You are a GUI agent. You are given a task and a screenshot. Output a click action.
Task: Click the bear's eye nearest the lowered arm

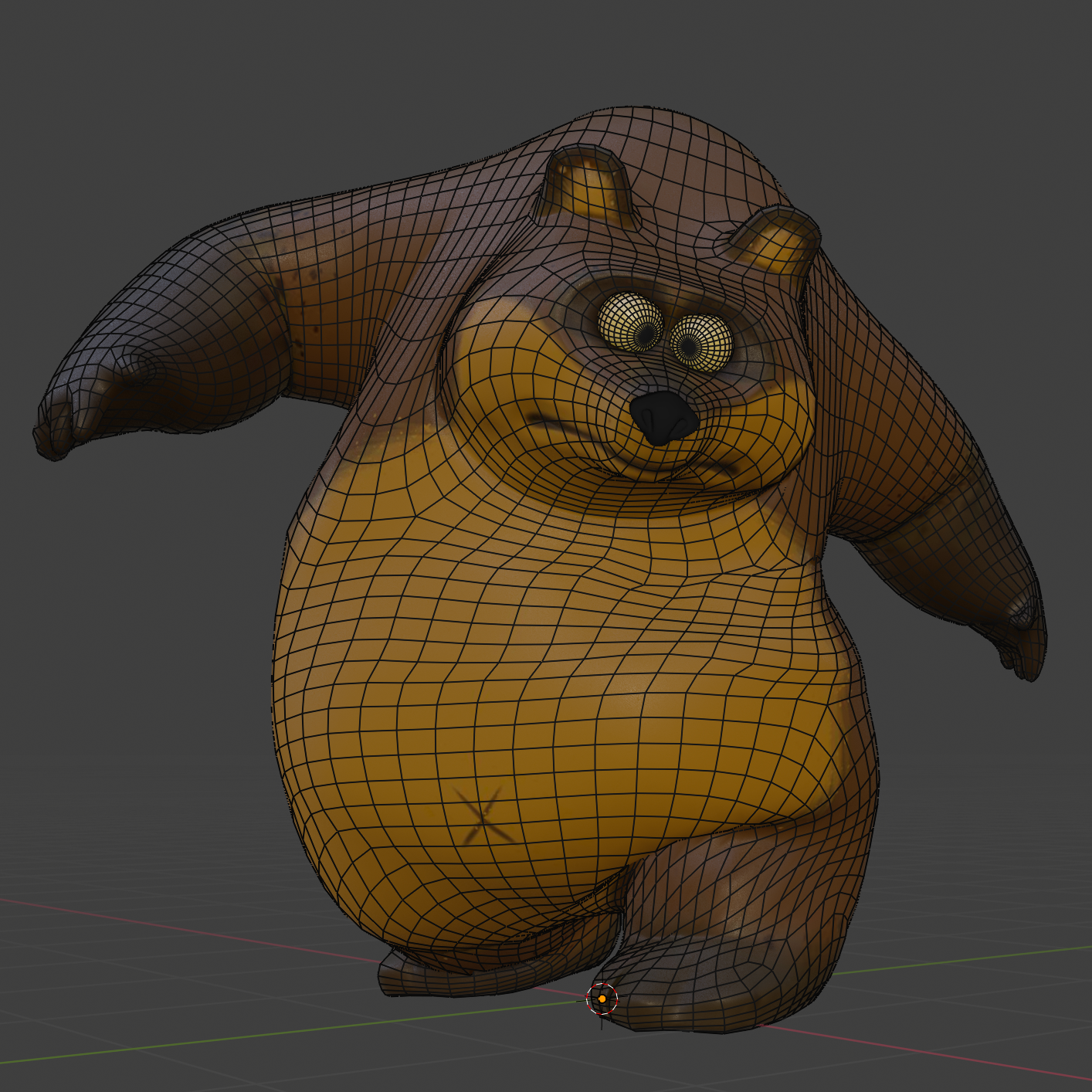pyautogui.click(x=702, y=343)
